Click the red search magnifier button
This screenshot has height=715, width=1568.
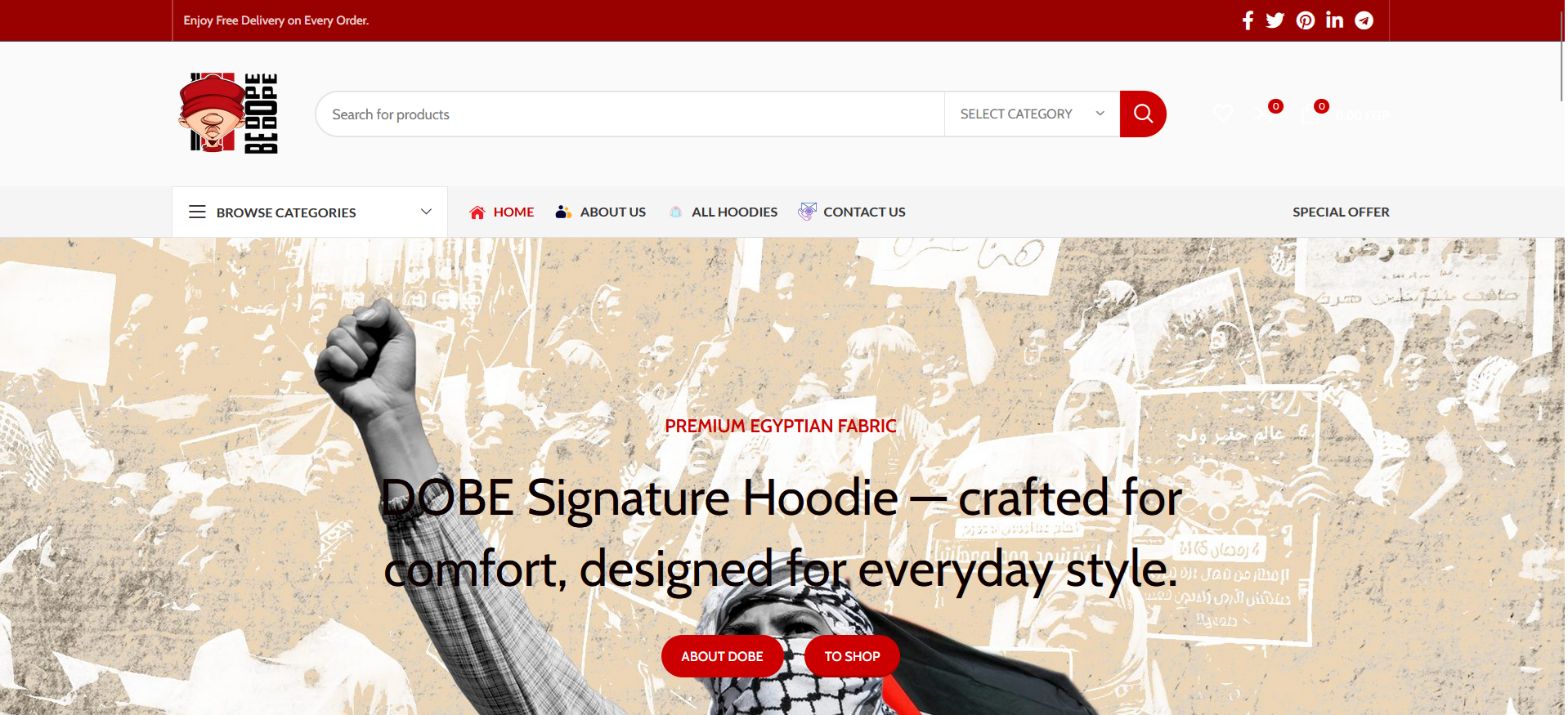(x=1143, y=114)
